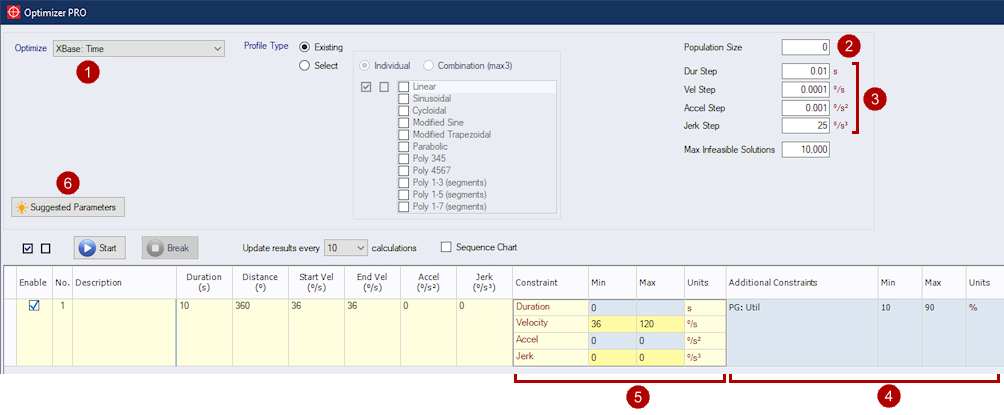
Task: Choose the Select profile type radio button
Action: 305,65
